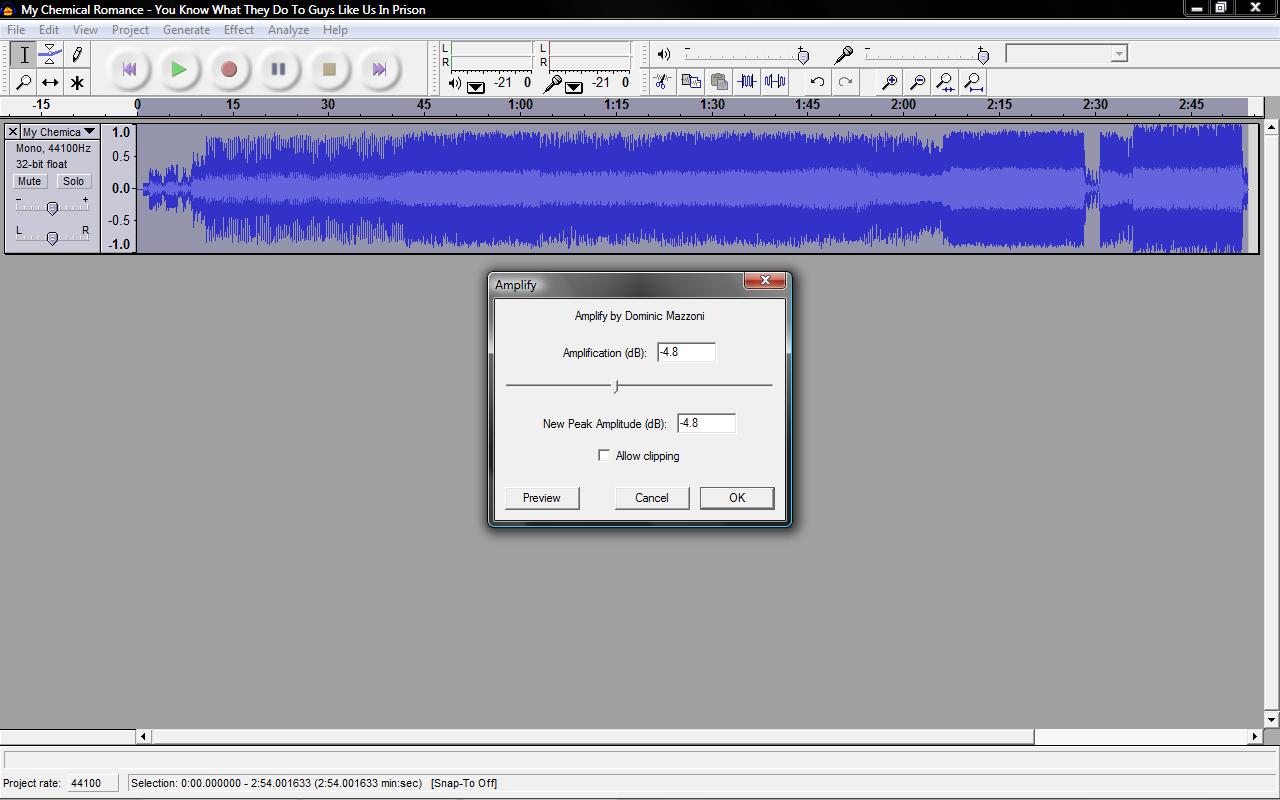Click the 1:00 mark on timeline ruler
1280x800 pixels.
520,105
